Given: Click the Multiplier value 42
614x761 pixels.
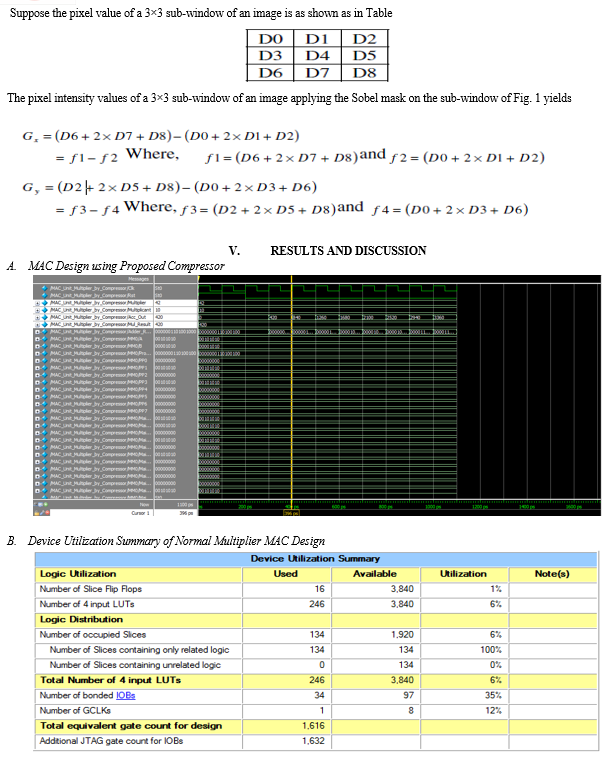Looking at the screenshot, I should coord(158,302).
